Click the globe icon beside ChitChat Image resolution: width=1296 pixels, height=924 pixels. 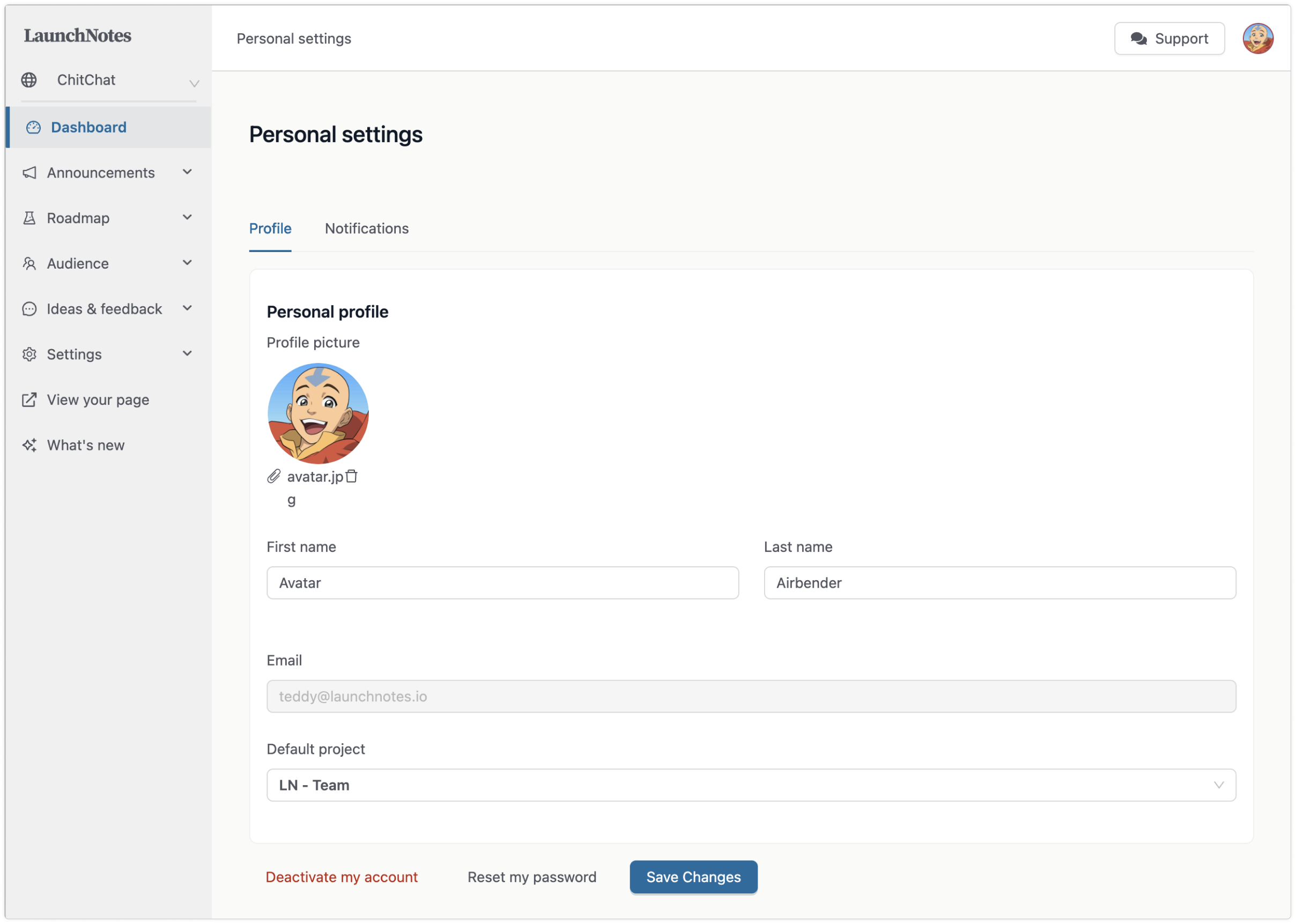(x=29, y=80)
